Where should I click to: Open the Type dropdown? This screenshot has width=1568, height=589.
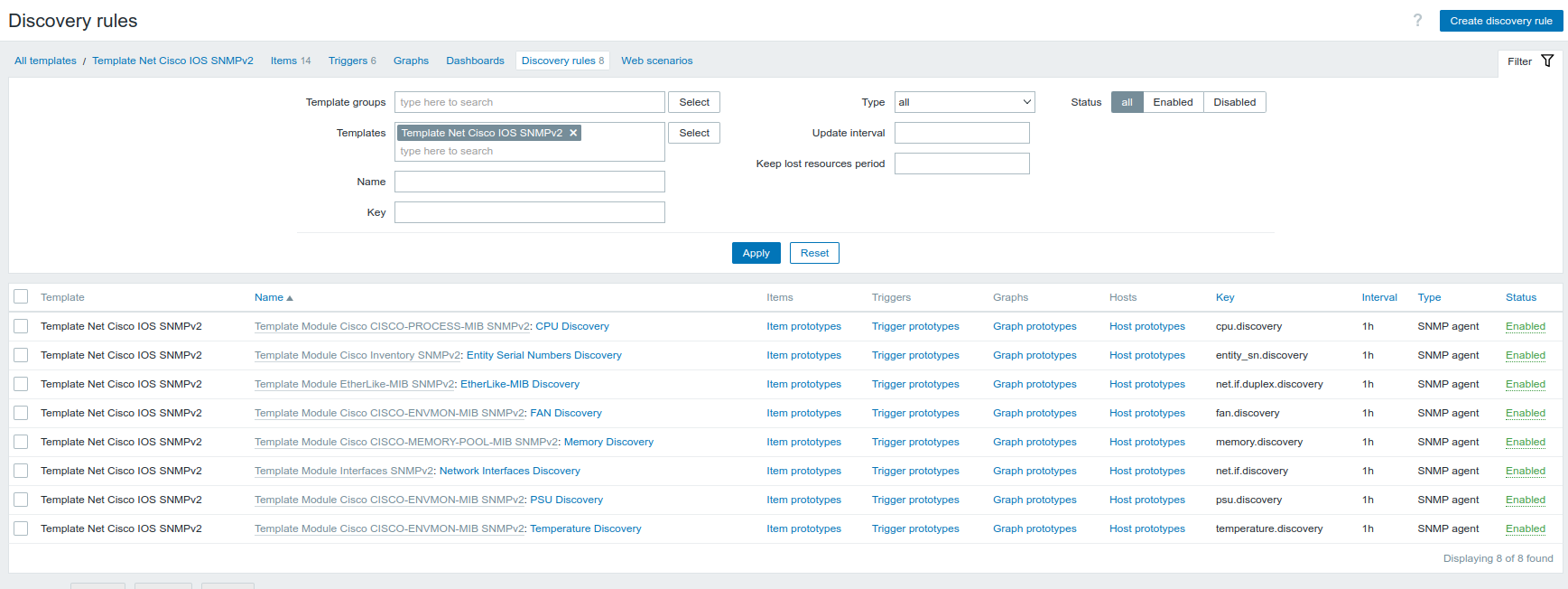(x=964, y=102)
